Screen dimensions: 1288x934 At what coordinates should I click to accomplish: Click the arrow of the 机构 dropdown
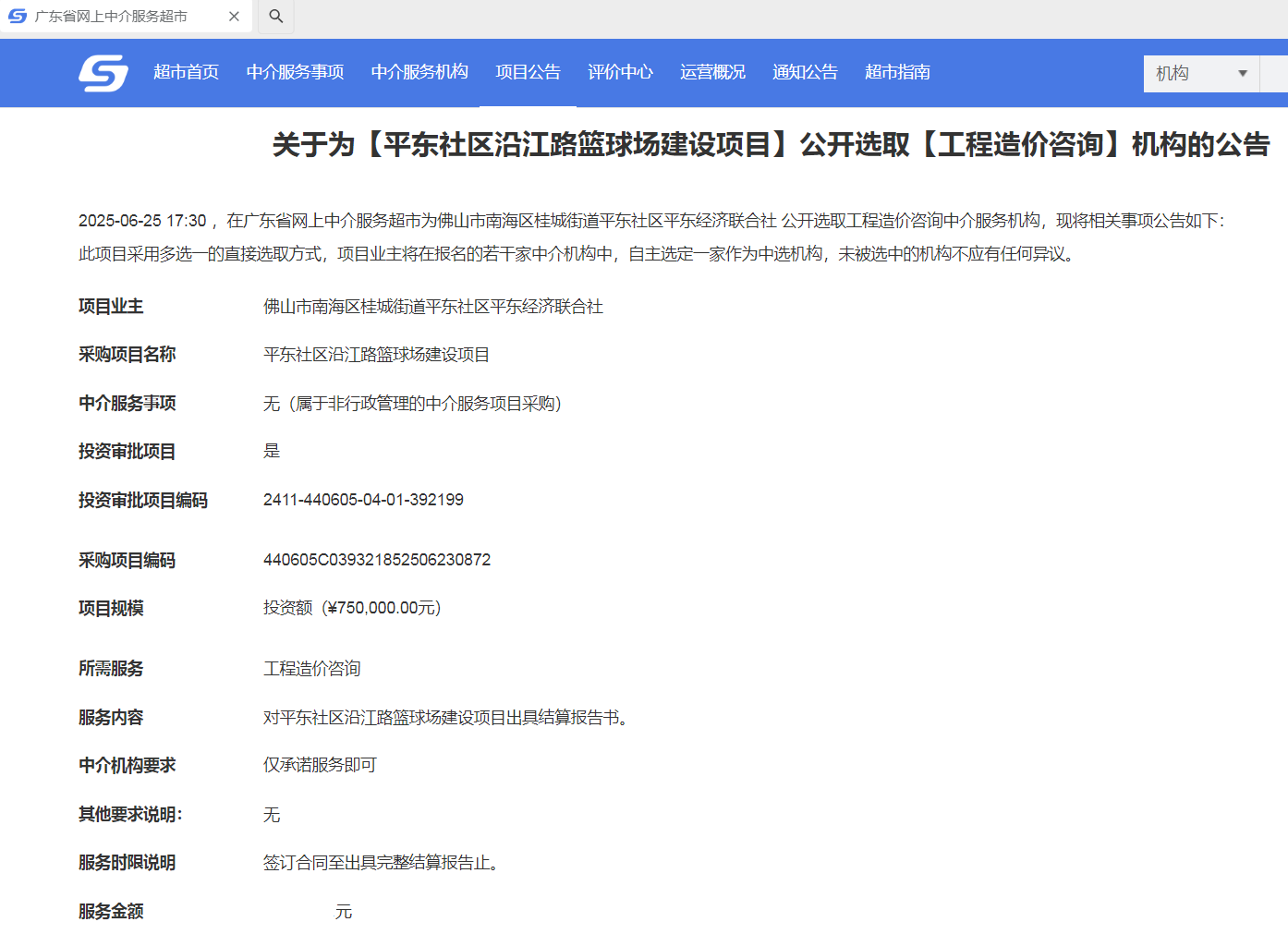[x=1243, y=74]
